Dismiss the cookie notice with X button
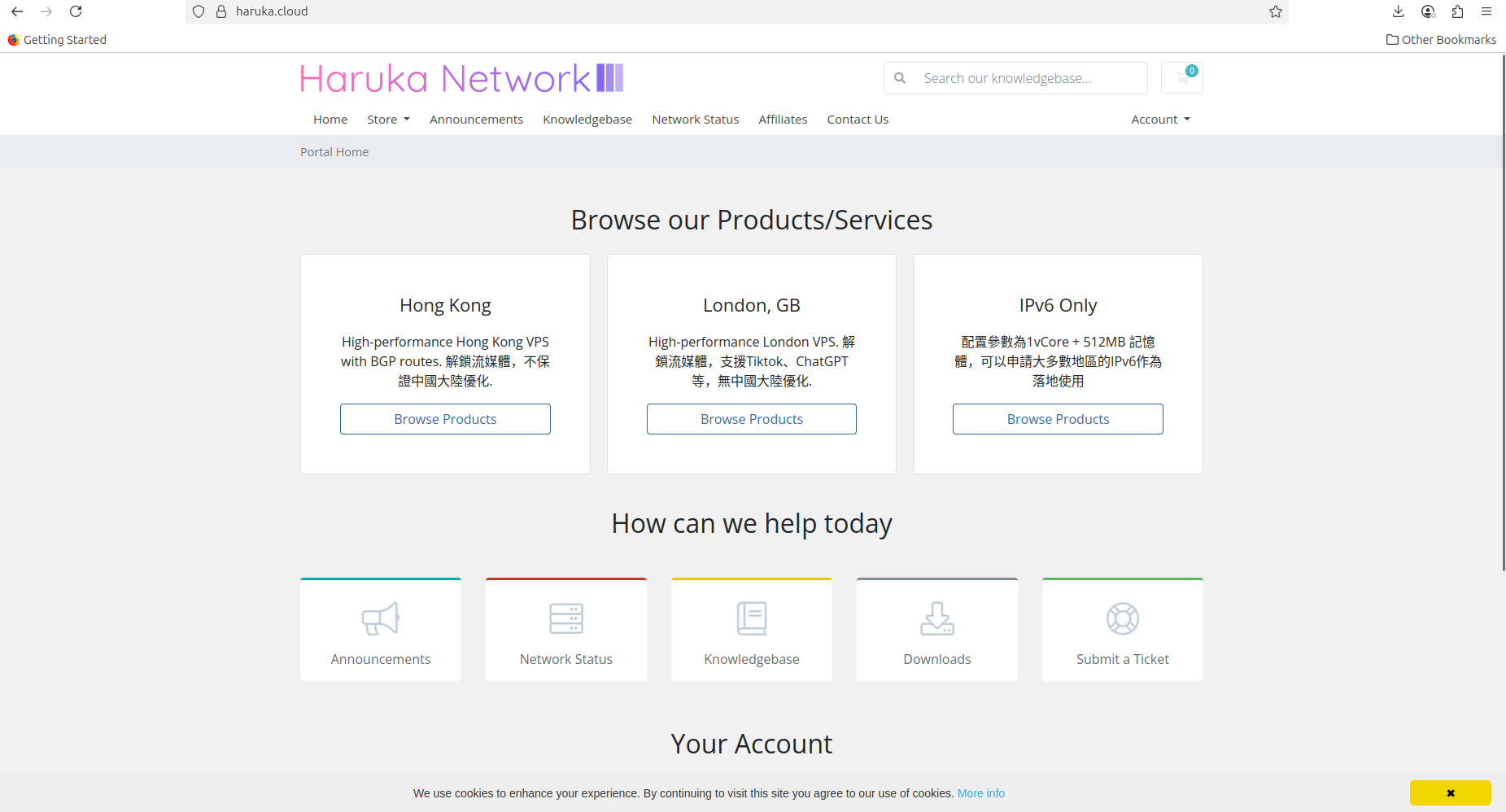Screen dimensions: 1506x812 (x=1451, y=792)
